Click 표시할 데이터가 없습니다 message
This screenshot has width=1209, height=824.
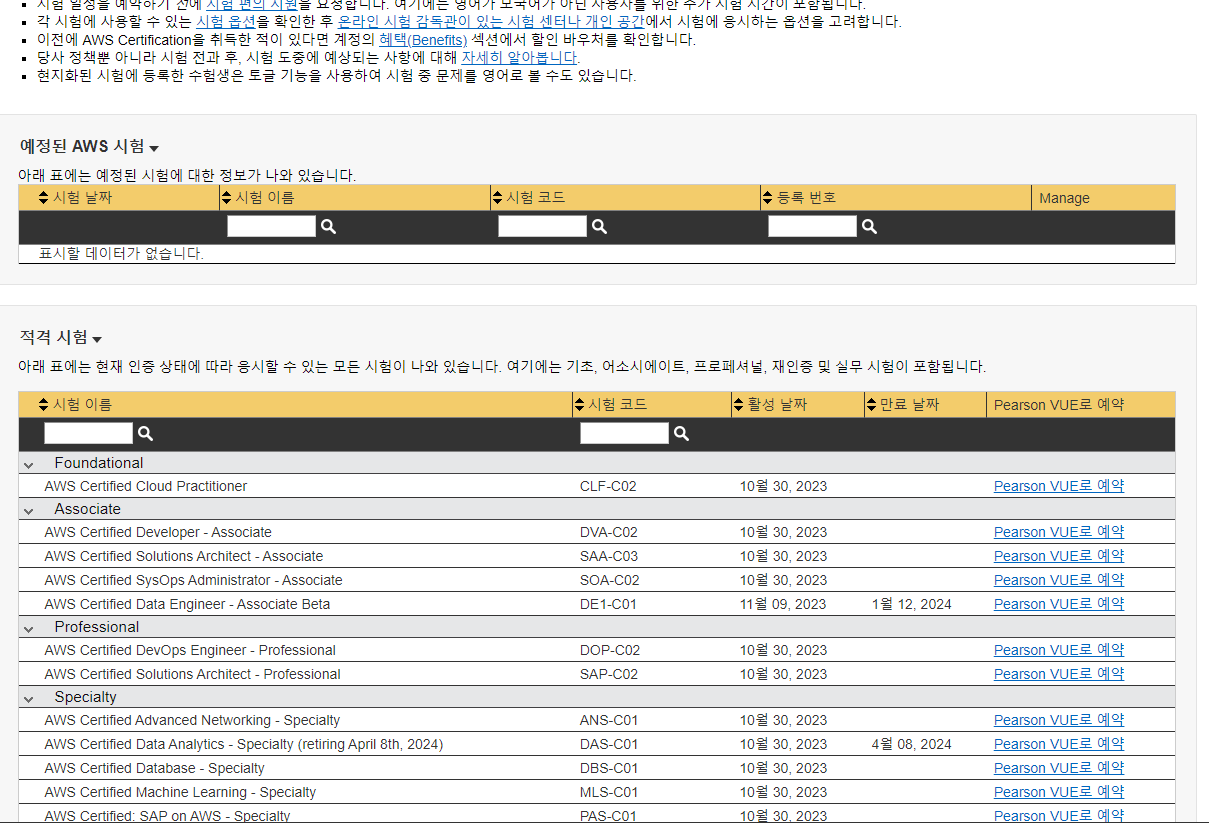121,254
